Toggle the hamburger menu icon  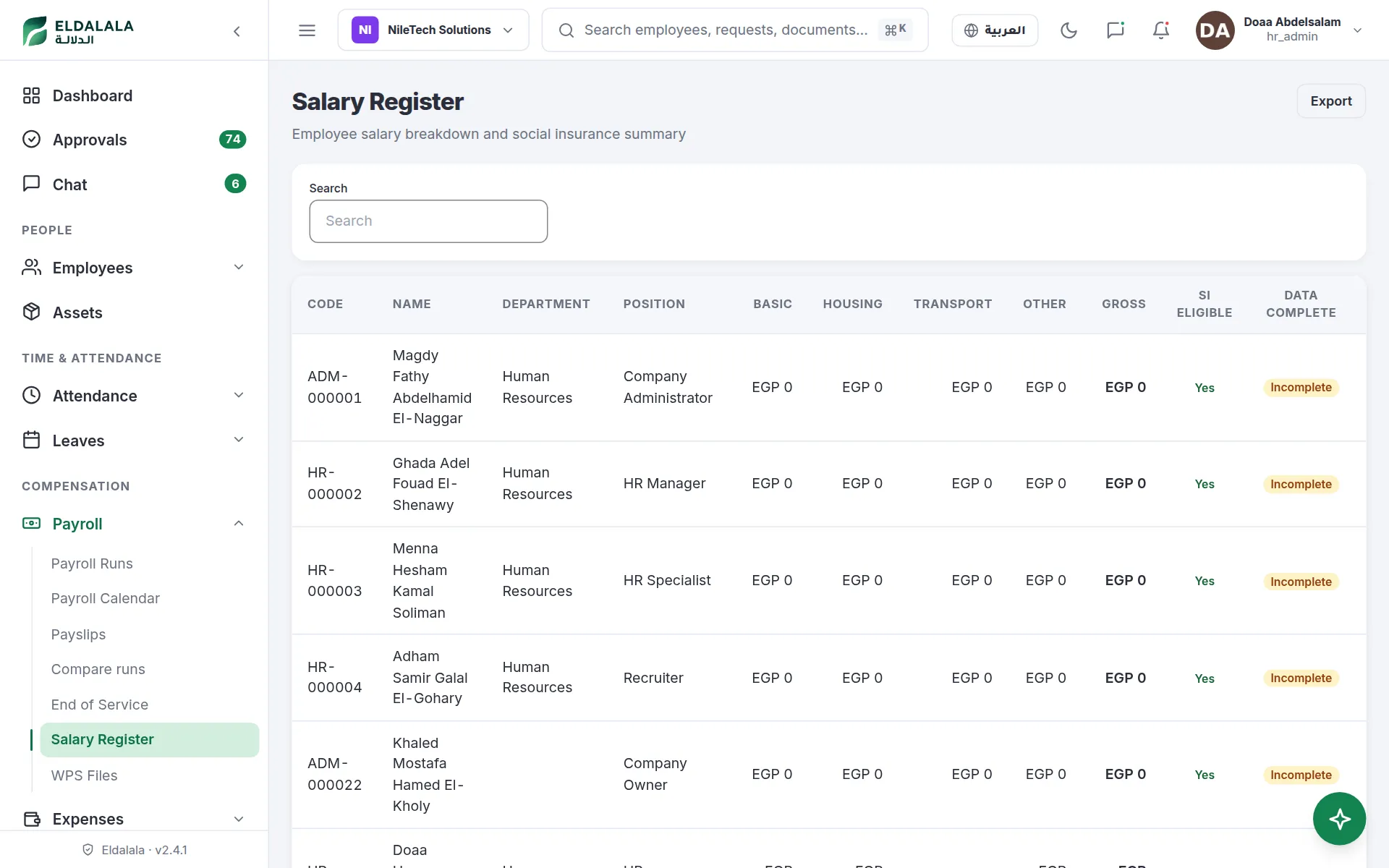click(307, 30)
